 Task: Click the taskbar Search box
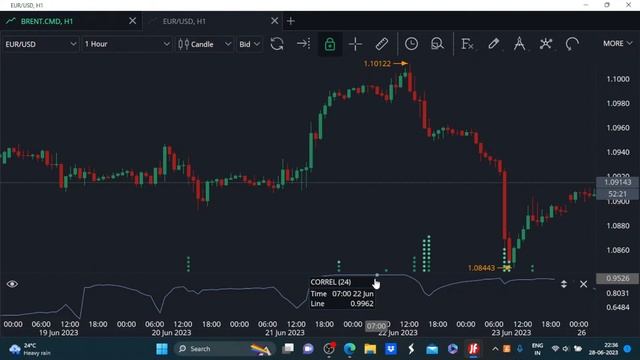tap(224, 349)
